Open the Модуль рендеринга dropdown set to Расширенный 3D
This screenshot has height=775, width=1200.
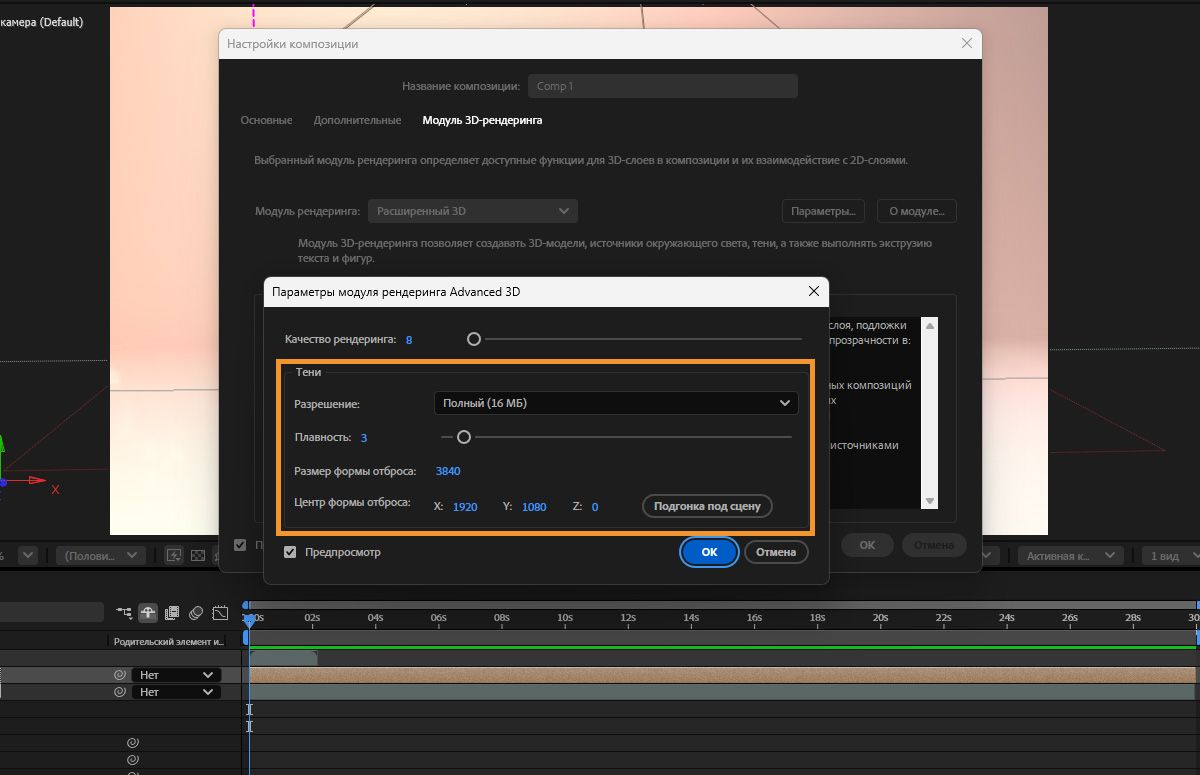pos(473,211)
